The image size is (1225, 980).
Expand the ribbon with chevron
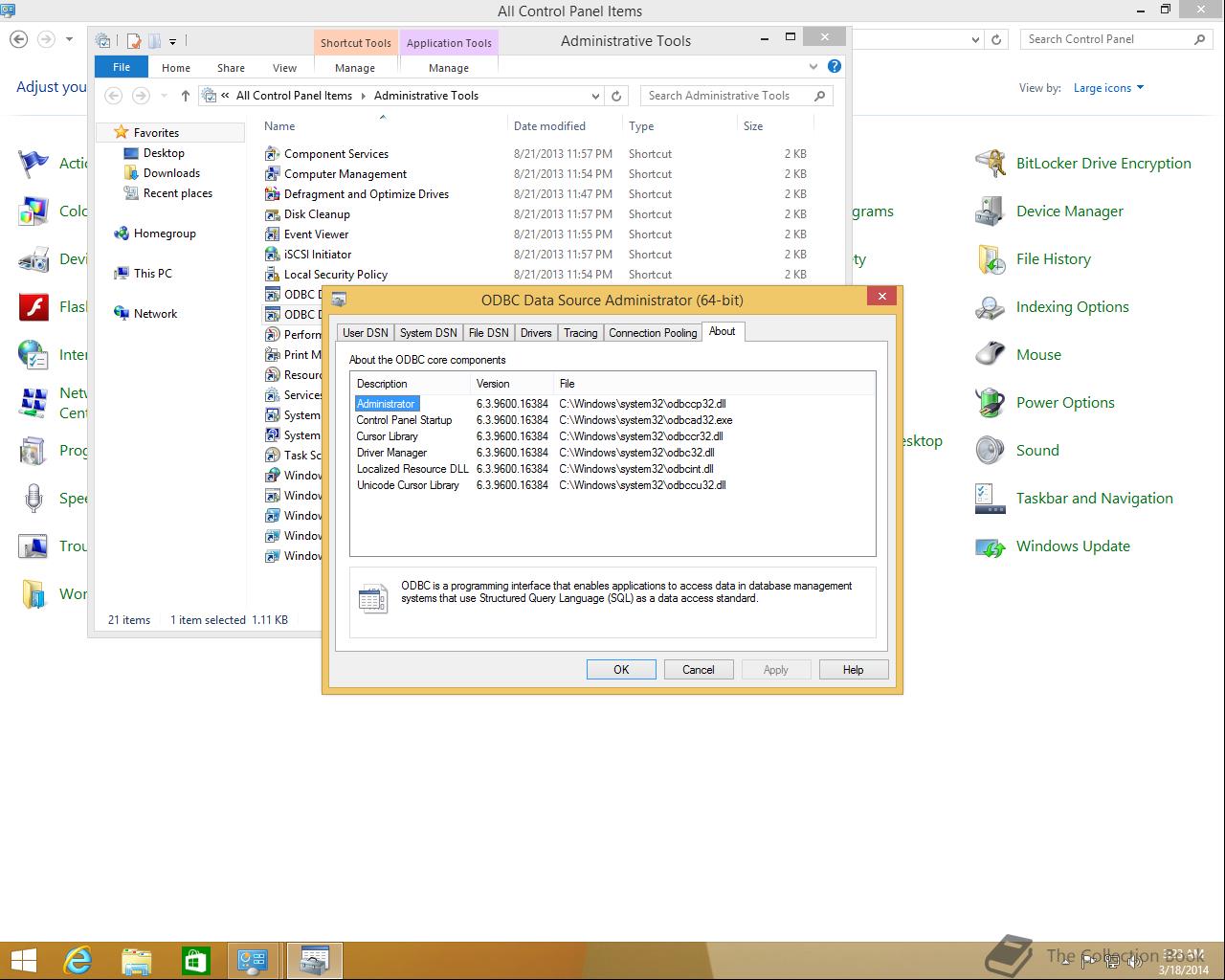pos(813,66)
